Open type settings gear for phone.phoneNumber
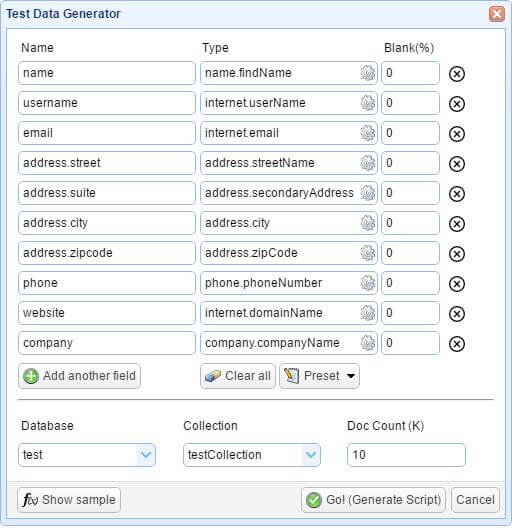 pyautogui.click(x=367, y=283)
